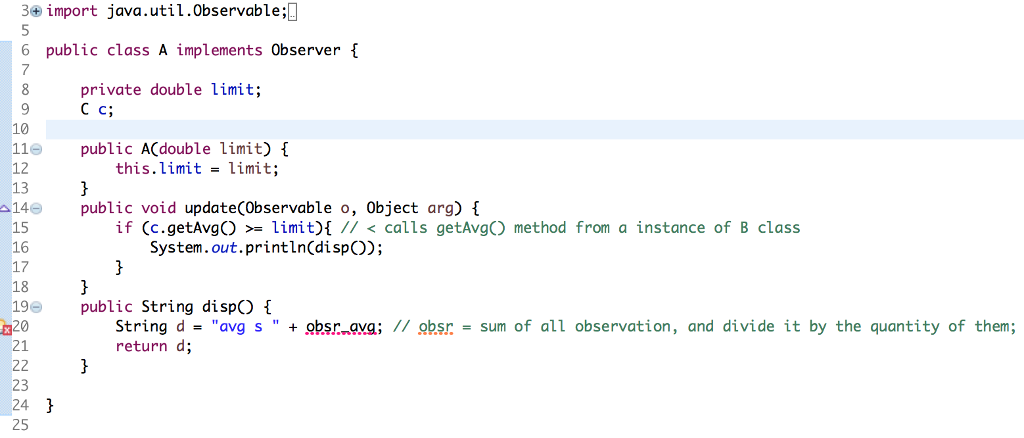Image resolution: width=1024 pixels, height=438 pixels.
Task: Click "public class A" declaration text
Action: click(108, 50)
